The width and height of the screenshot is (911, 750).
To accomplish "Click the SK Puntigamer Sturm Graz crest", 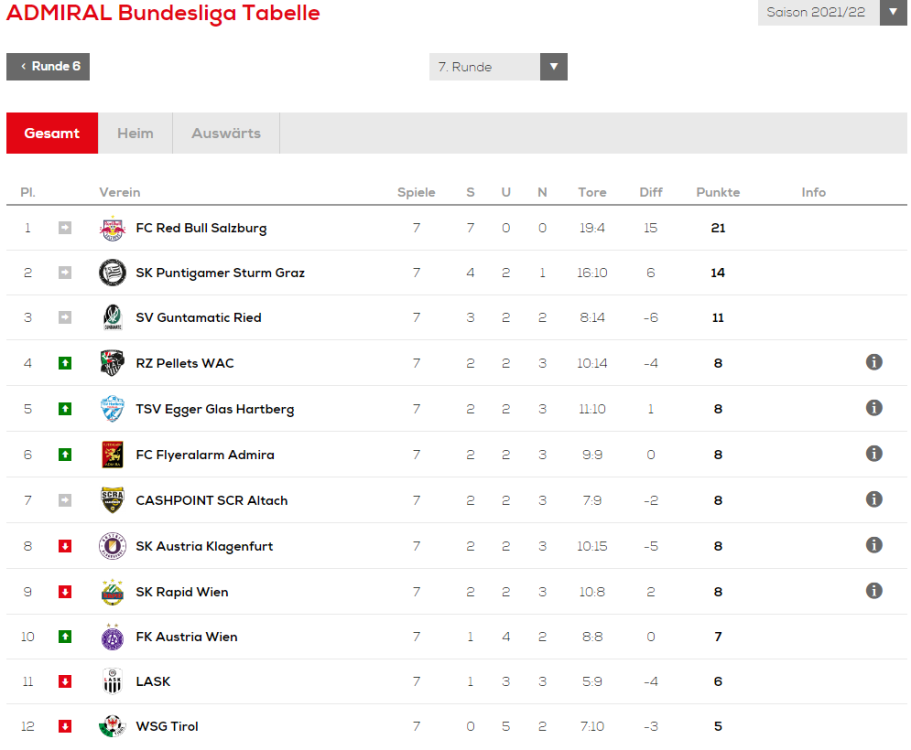I will [112, 272].
